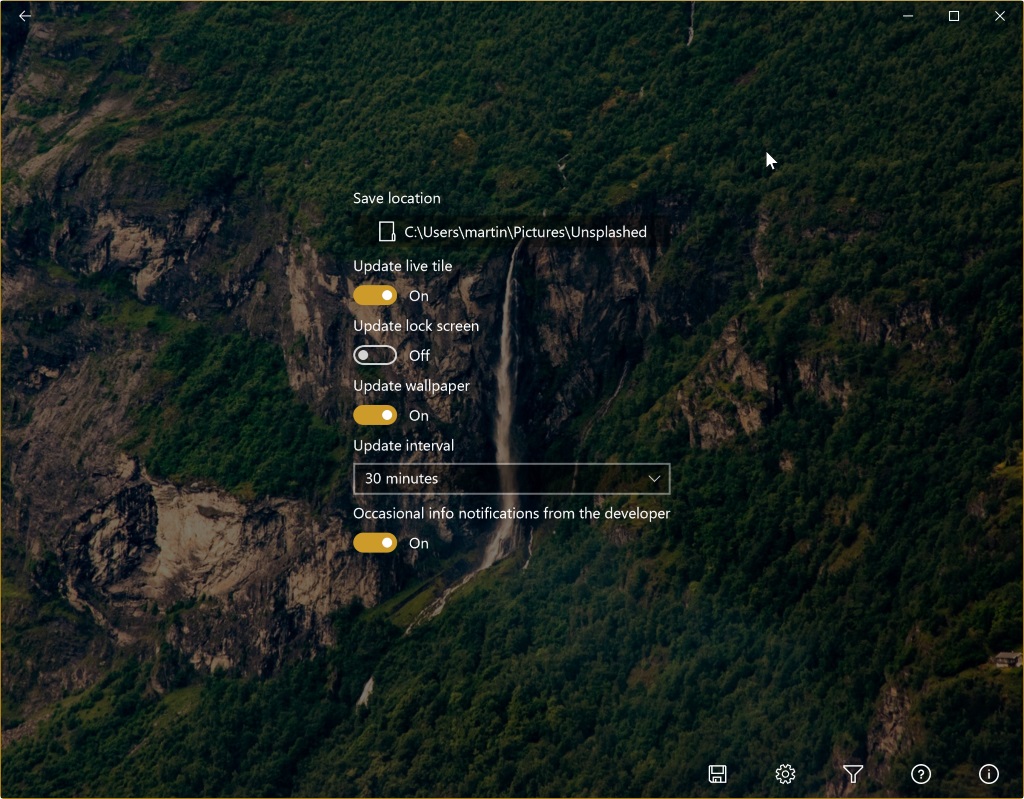
Task: Click the Unsplashed save location path
Action: 527,231
